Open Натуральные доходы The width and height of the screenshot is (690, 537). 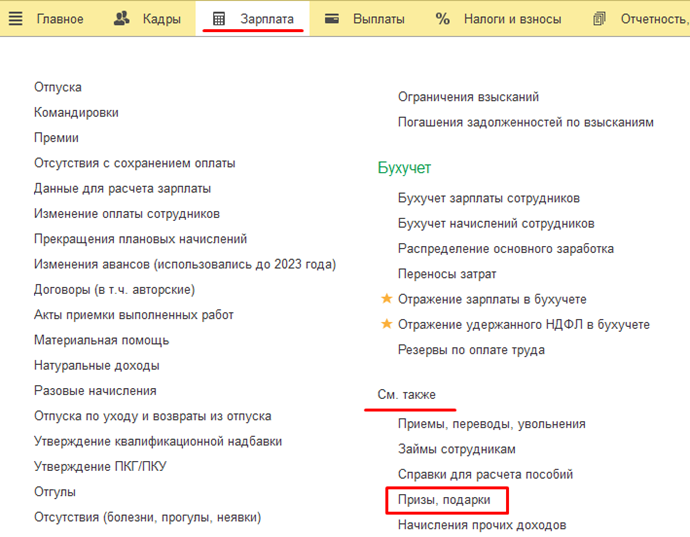(97, 366)
